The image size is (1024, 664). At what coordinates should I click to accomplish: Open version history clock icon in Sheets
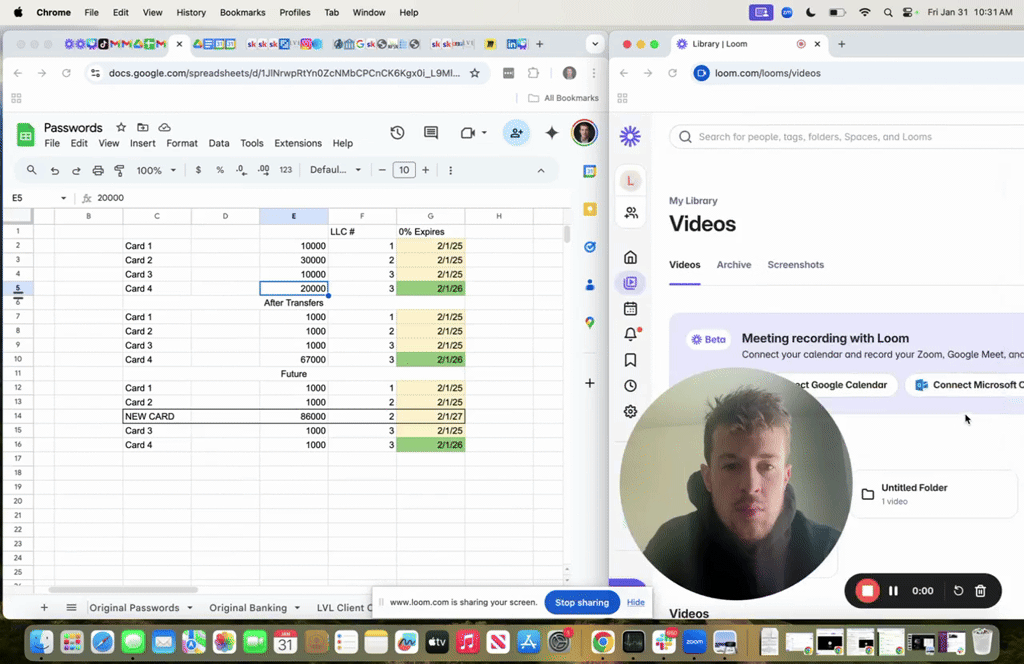point(397,133)
